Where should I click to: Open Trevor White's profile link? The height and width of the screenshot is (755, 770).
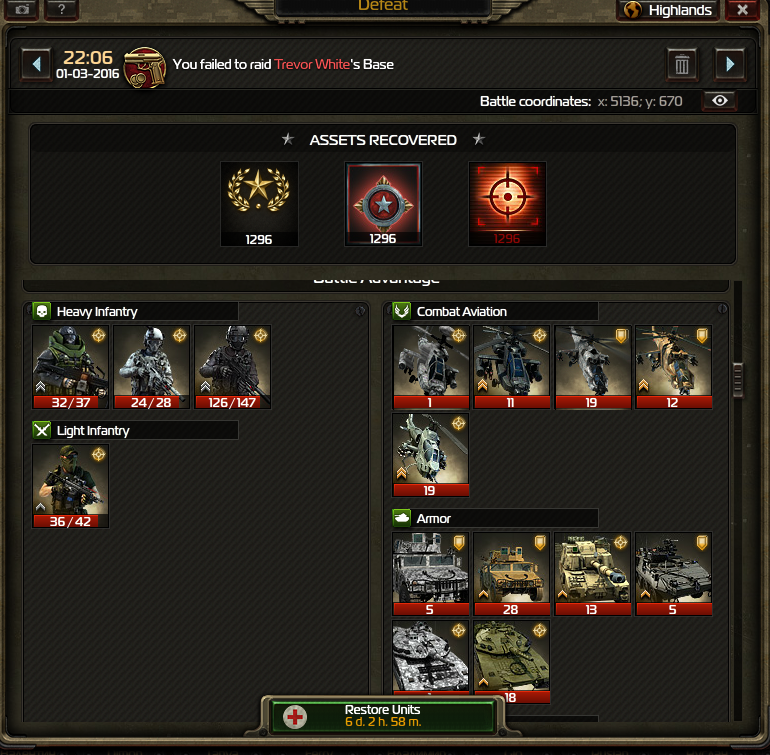(312, 64)
